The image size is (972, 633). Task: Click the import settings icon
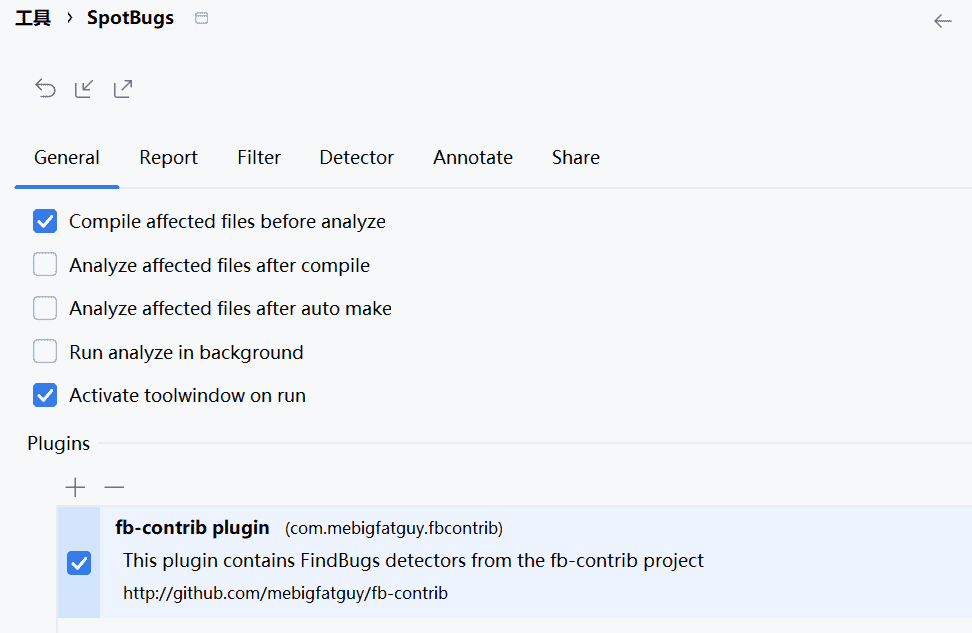[x=84, y=89]
